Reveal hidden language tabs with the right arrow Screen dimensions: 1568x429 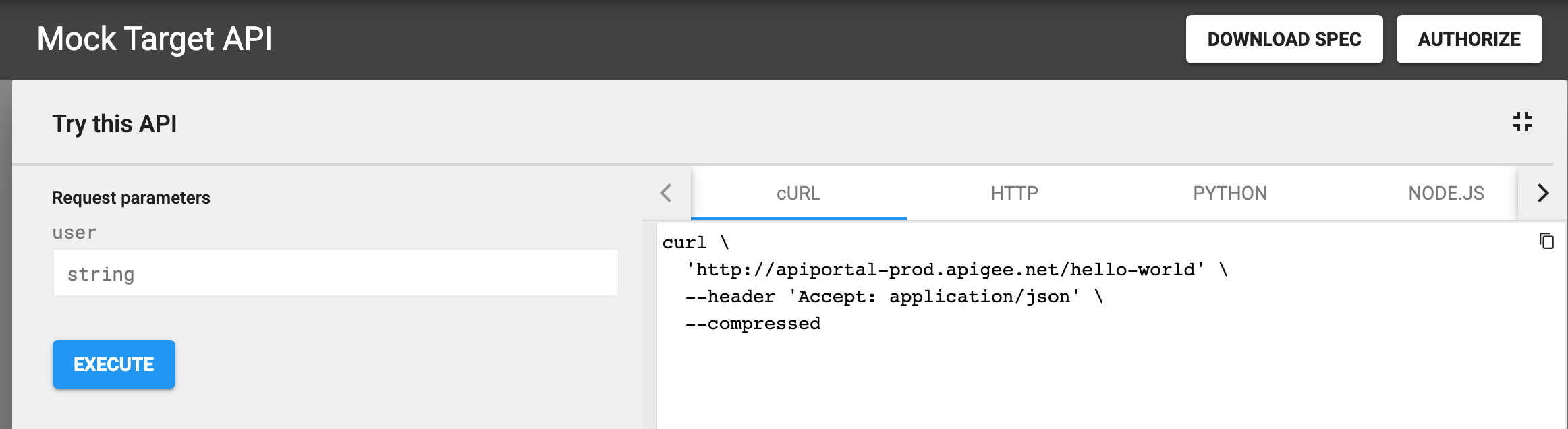tap(1542, 194)
